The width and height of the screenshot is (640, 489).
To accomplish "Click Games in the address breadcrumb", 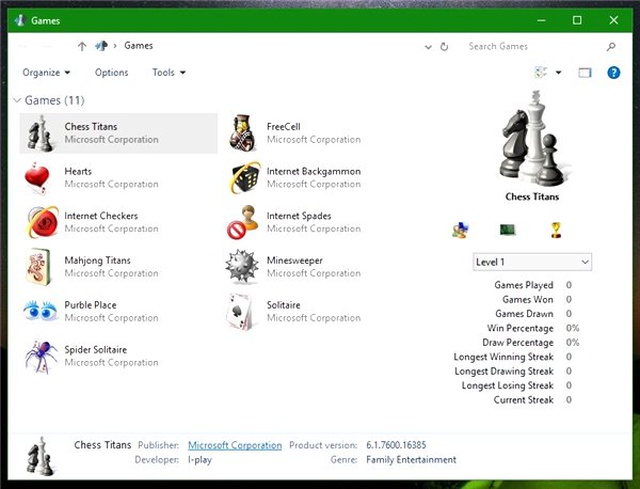I will 138,46.
